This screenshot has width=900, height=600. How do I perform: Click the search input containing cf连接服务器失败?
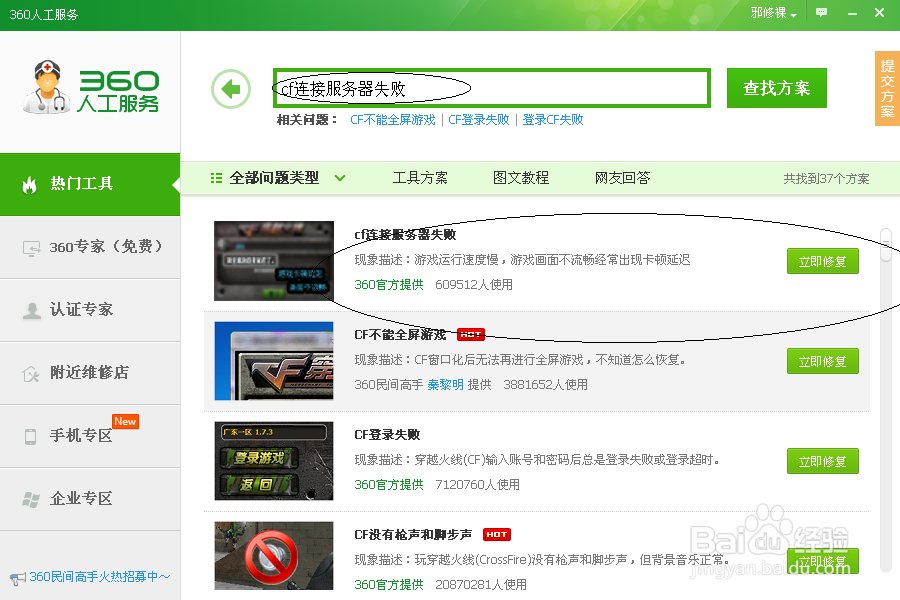[x=490, y=87]
